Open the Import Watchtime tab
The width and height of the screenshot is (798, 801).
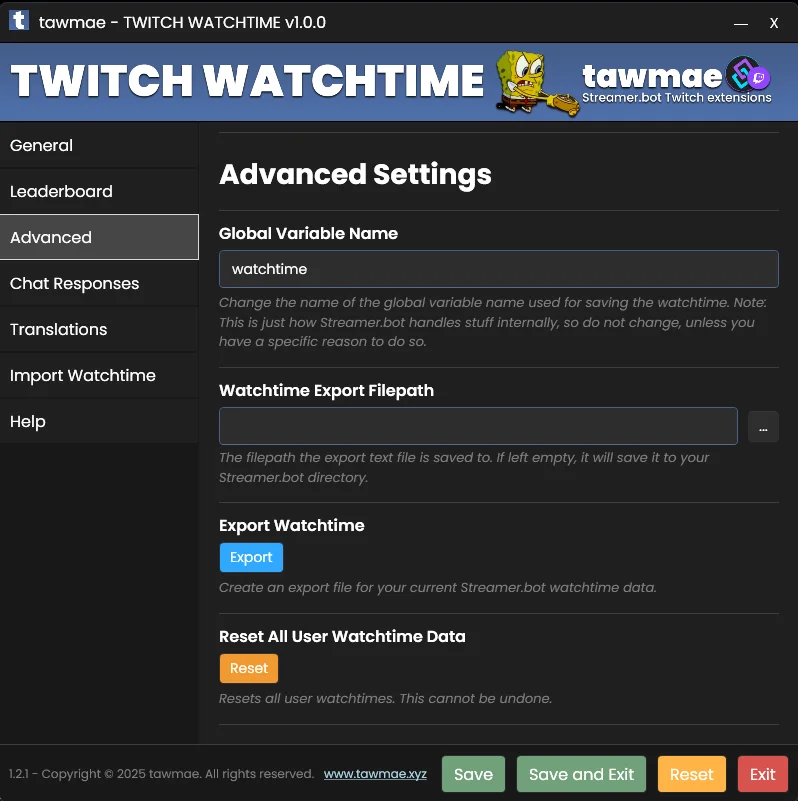pos(99,375)
